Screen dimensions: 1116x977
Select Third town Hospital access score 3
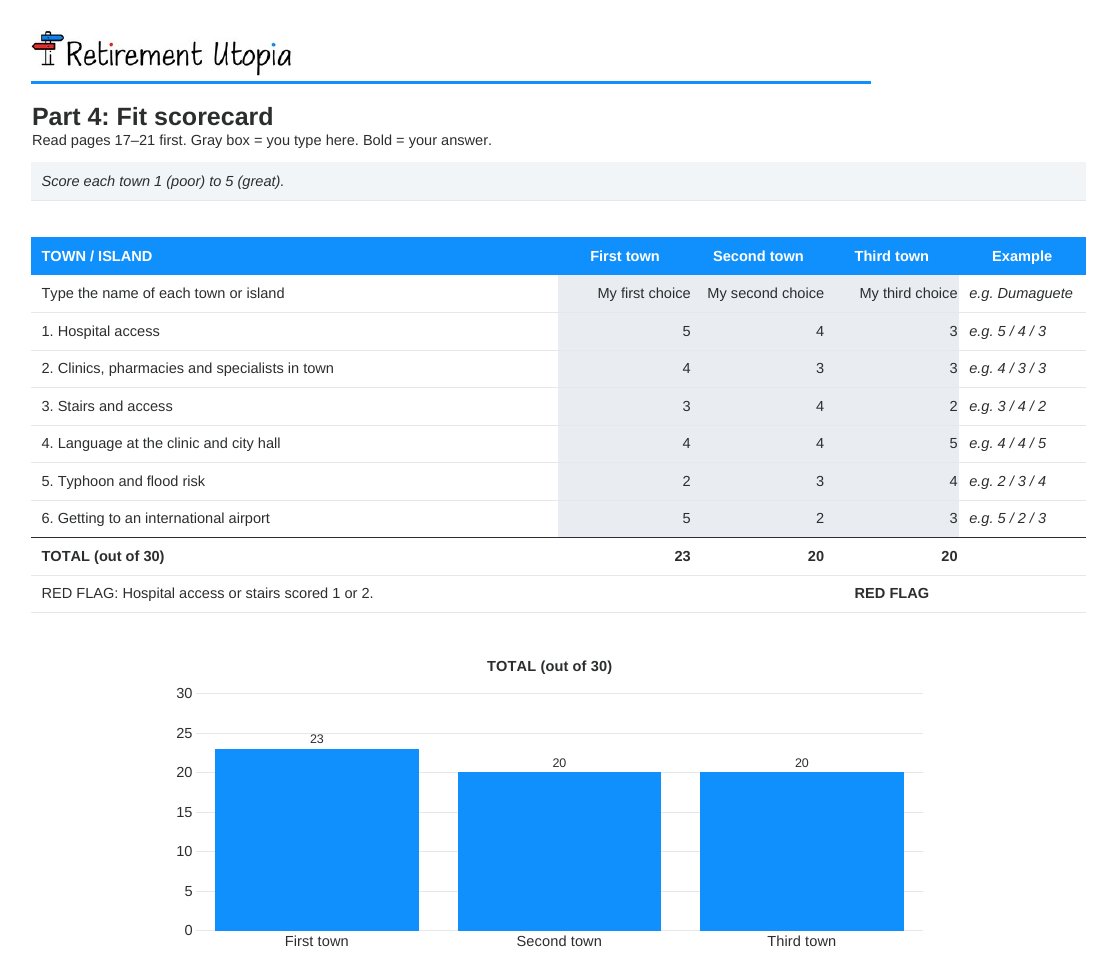892,331
